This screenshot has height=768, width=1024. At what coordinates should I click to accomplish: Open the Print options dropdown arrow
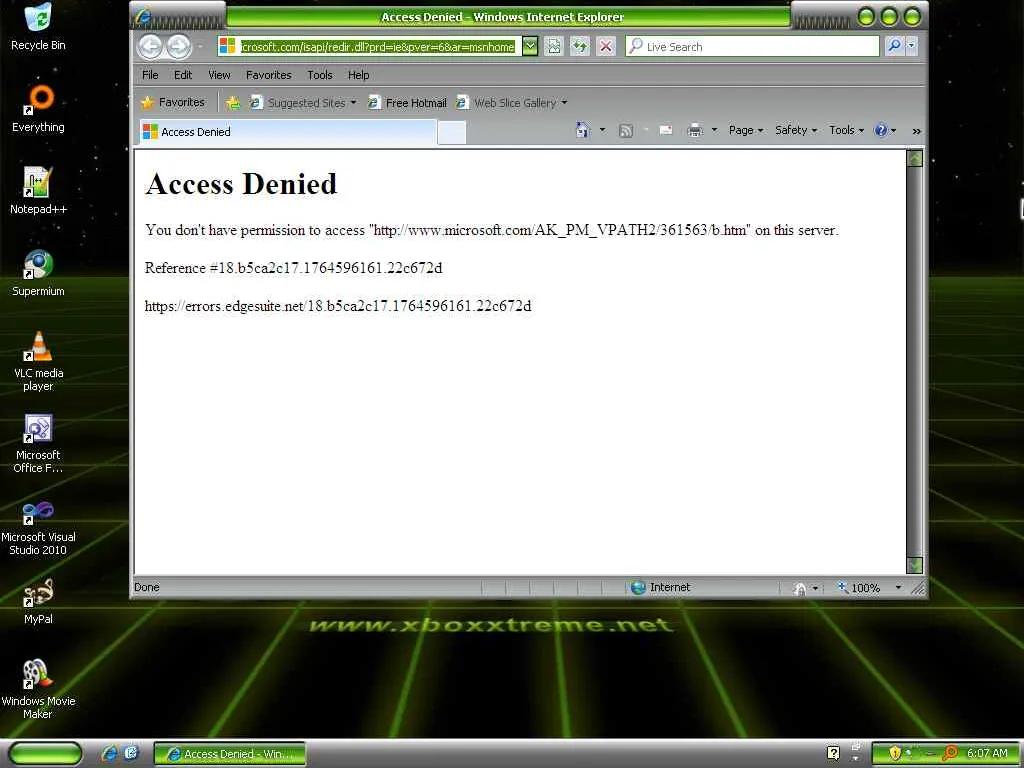714,130
